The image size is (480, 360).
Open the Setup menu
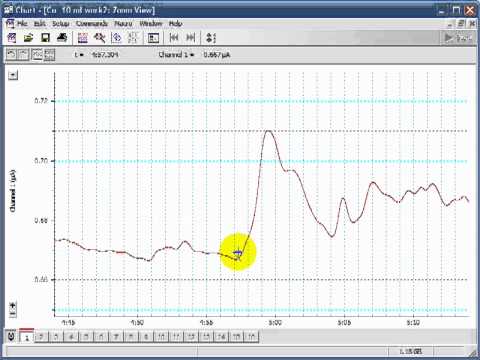coord(61,23)
